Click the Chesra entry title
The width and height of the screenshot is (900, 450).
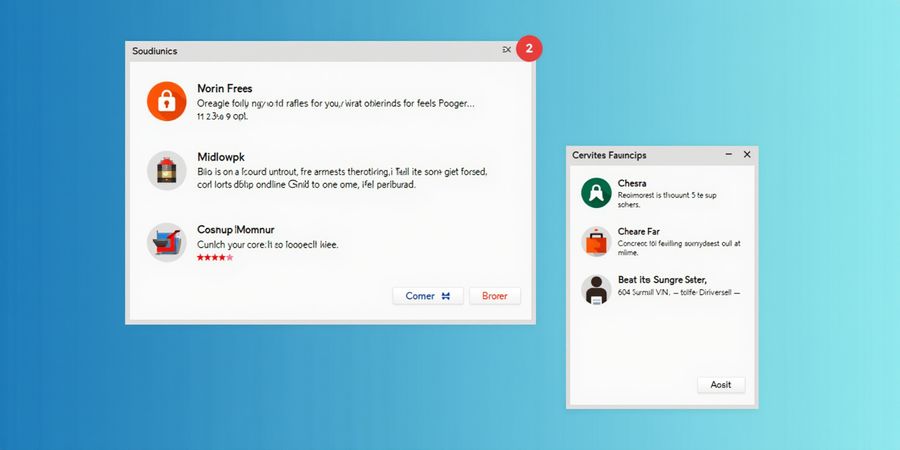(632, 183)
